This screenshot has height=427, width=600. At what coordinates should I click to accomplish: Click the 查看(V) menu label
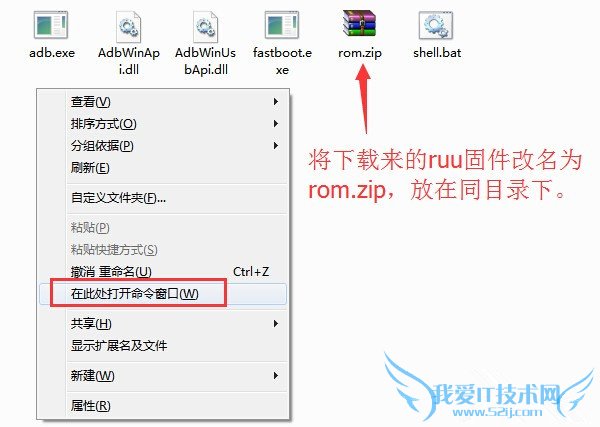(x=91, y=102)
